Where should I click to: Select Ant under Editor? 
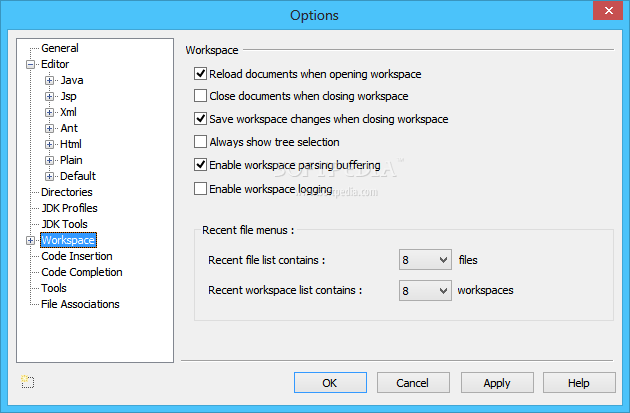click(x=69, y=129)
